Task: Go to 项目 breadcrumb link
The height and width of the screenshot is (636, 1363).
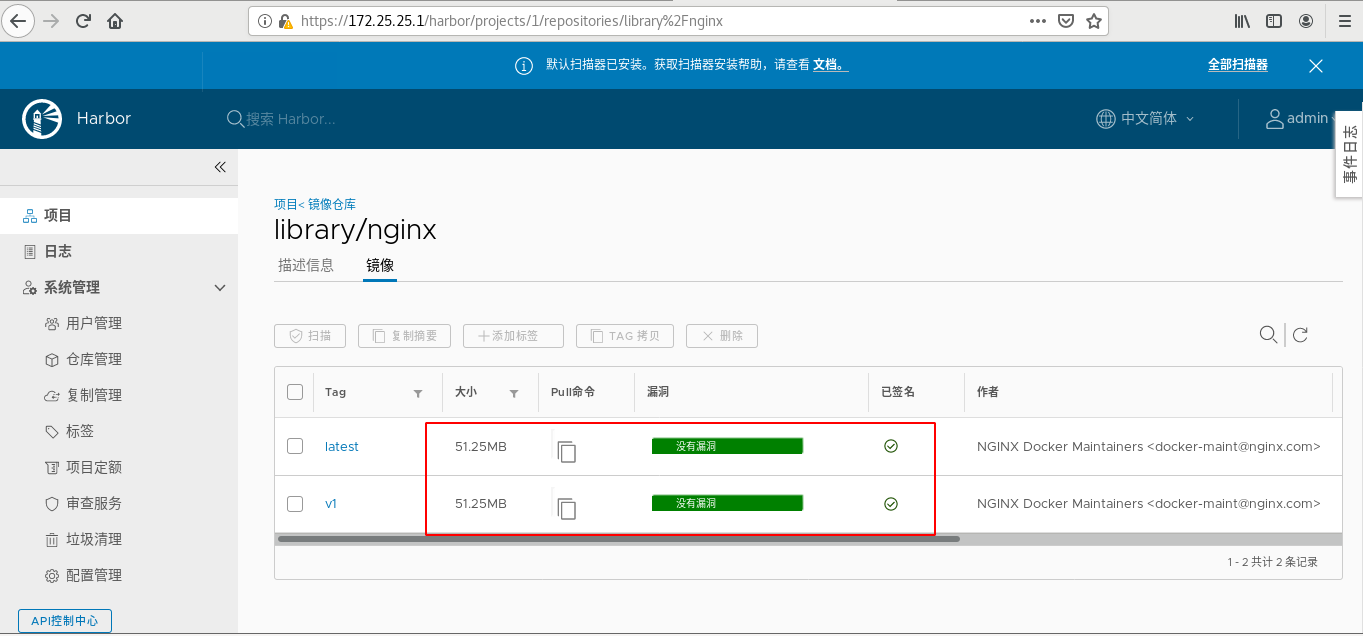Action: pyautogui.click(x=285, y=204)
